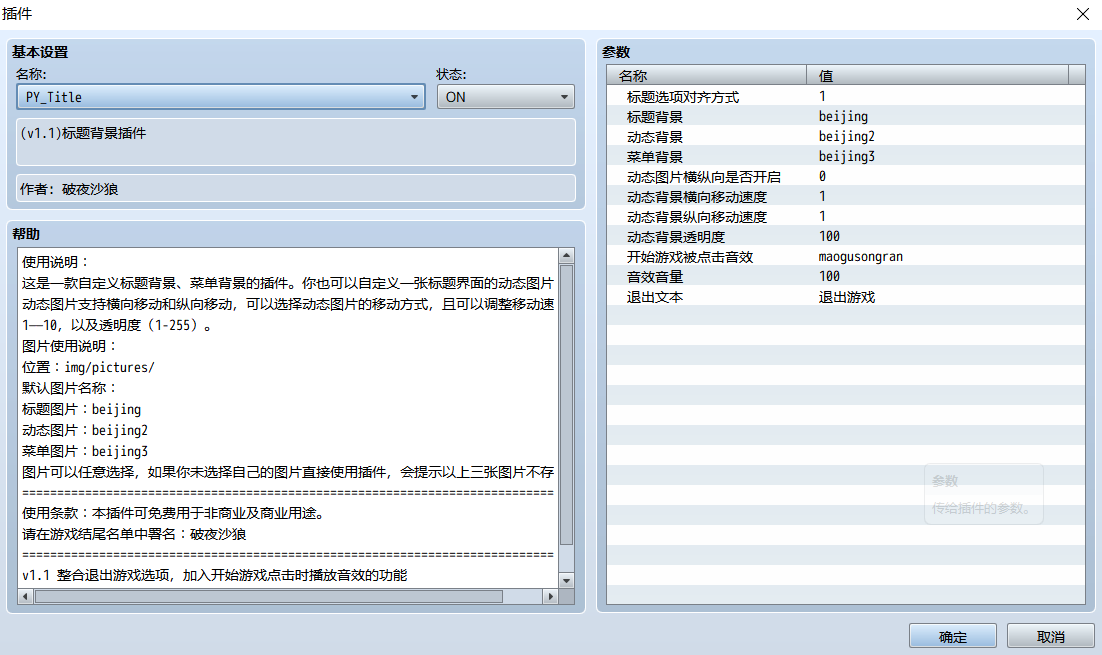Click the value maogusongran
This screenshot has height=655, width=1102.
coord(860,257)
